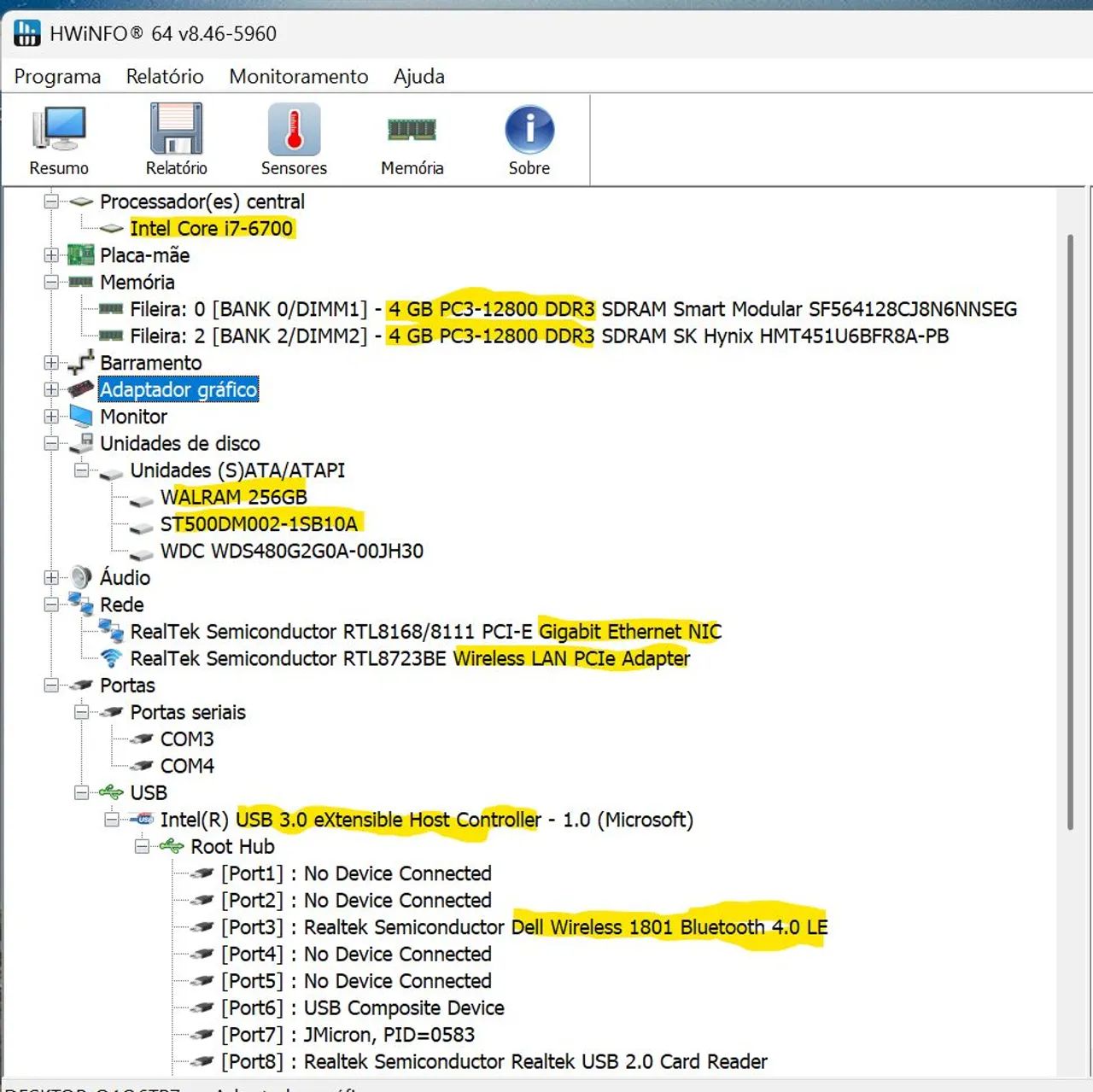Open the Programa menu
The width and height of the screenshot is (1093, 1092).
[57, 76]
